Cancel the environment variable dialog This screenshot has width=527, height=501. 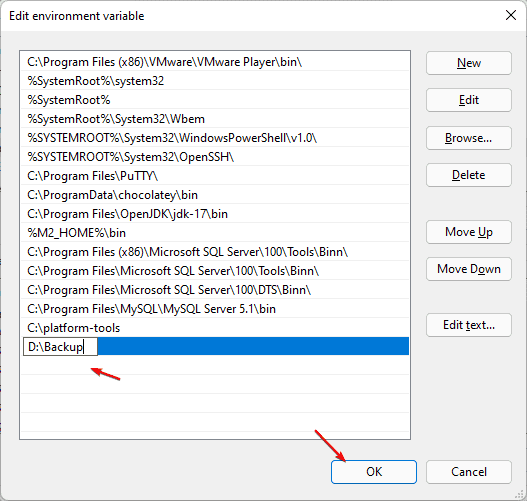pyautogui.click(x=469, y=472)
